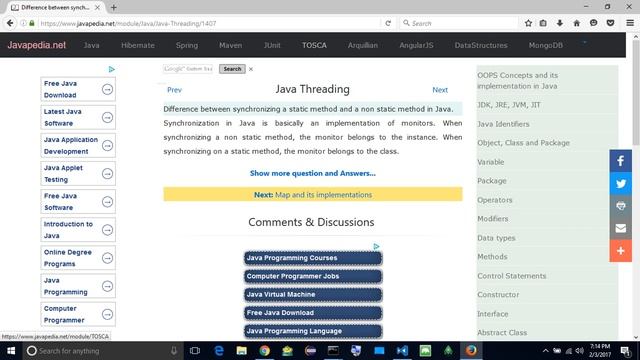
Task: Bookmark this page with the star icon
Action: [528, 23]
